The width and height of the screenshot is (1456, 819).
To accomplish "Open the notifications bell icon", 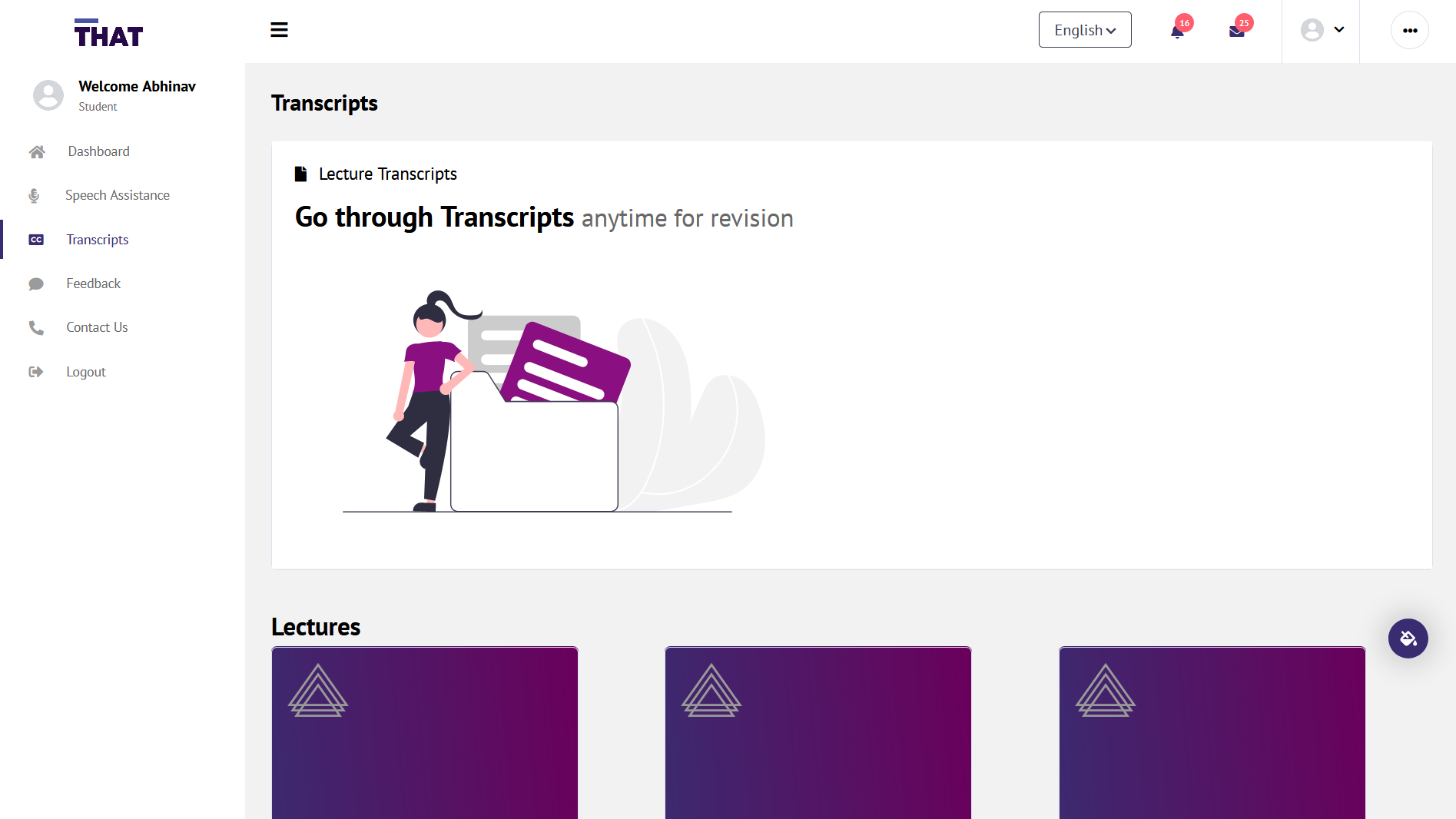I will coord(1177,31).
